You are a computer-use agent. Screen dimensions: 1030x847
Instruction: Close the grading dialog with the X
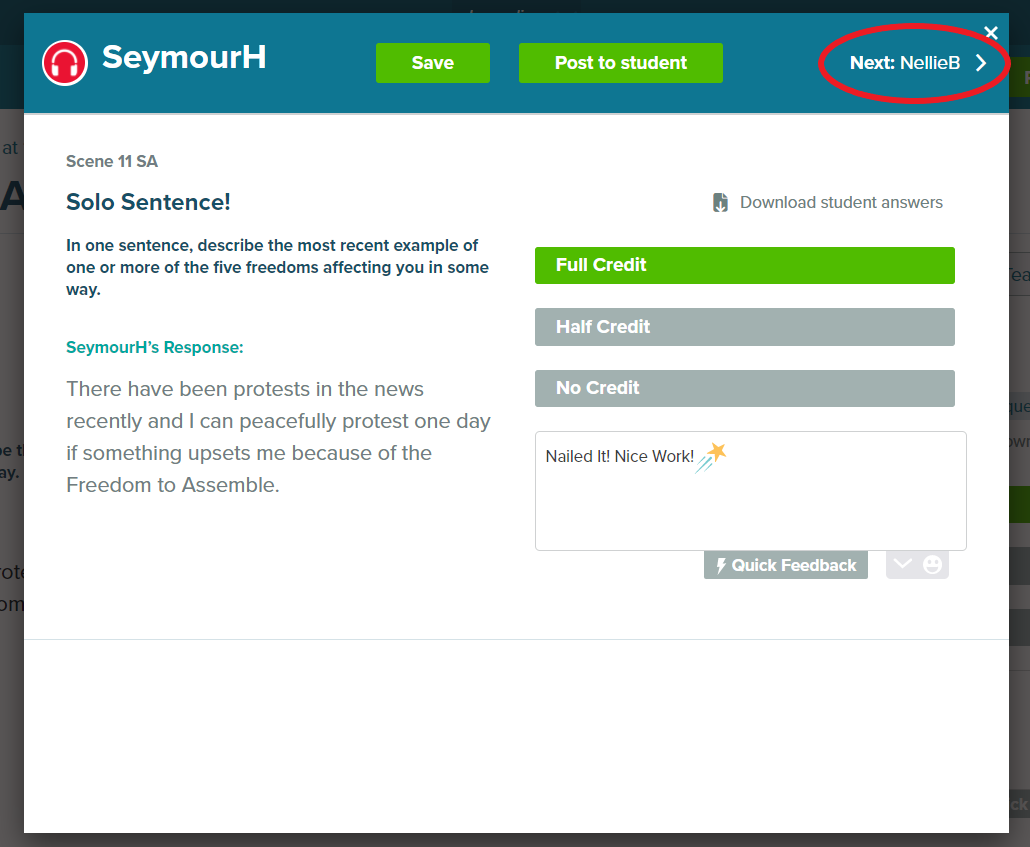click(991, 33)
